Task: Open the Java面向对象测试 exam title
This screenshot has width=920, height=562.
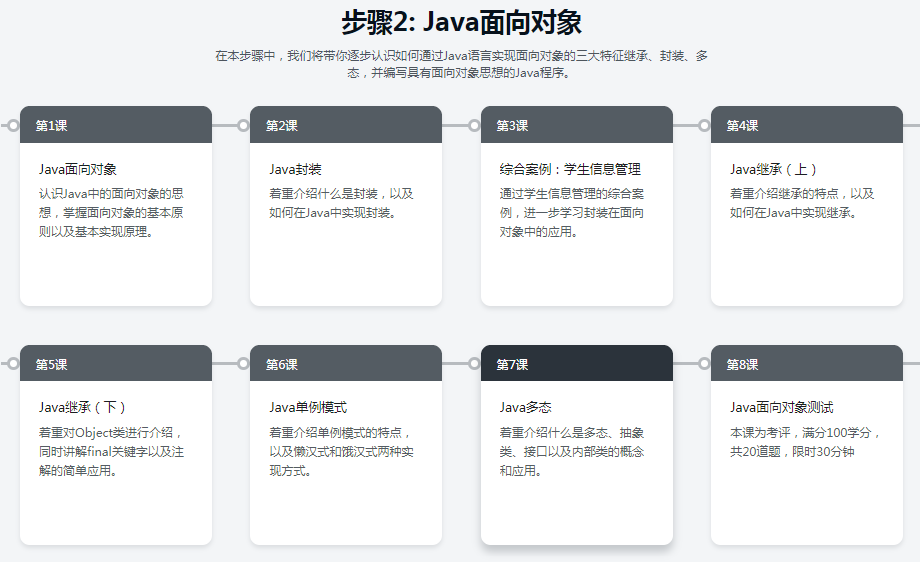Action: (x=782, y=407)
